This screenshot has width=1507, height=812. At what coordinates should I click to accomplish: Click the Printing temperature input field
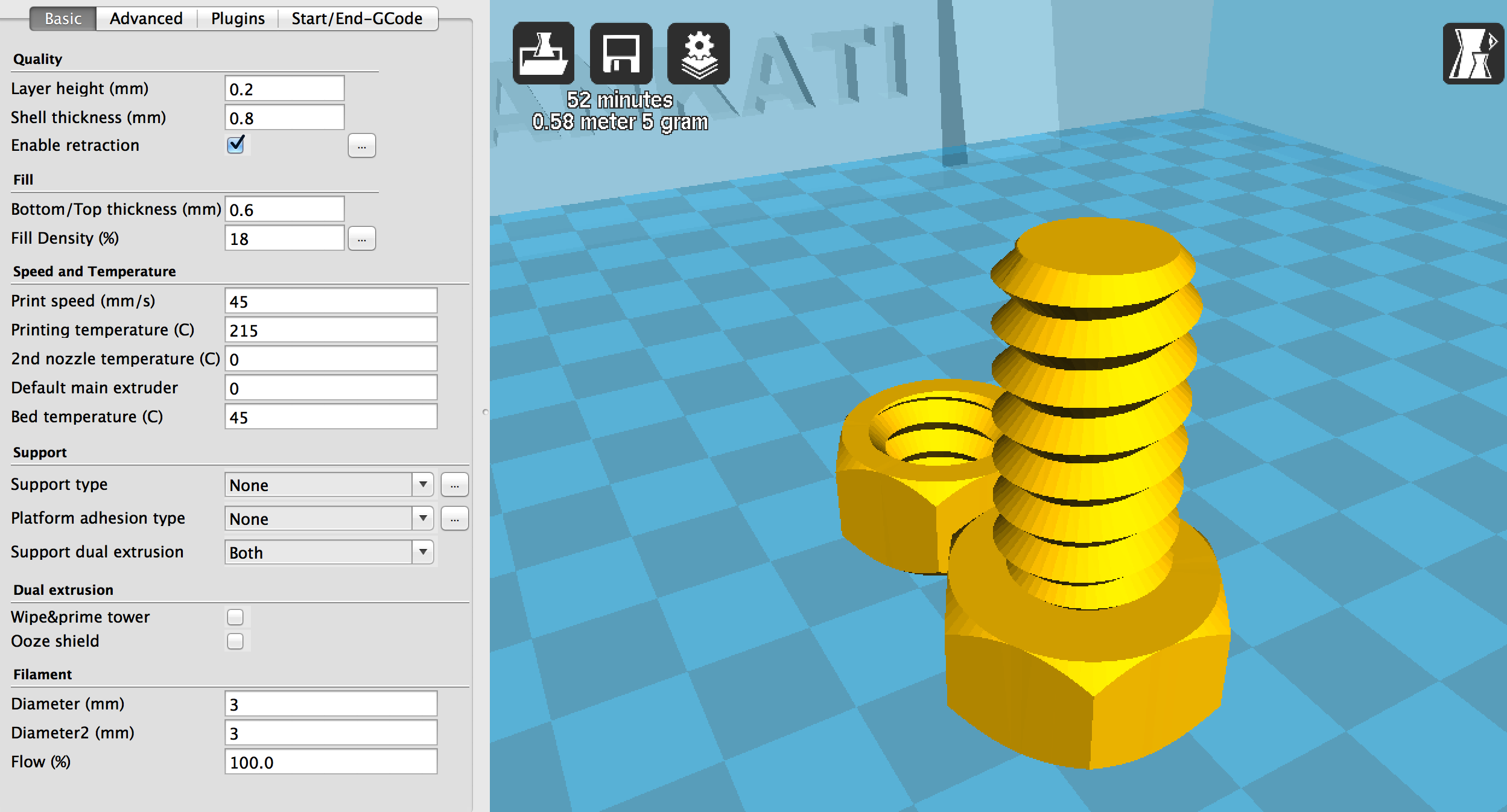pyautogui.click(x=331, y=330)
